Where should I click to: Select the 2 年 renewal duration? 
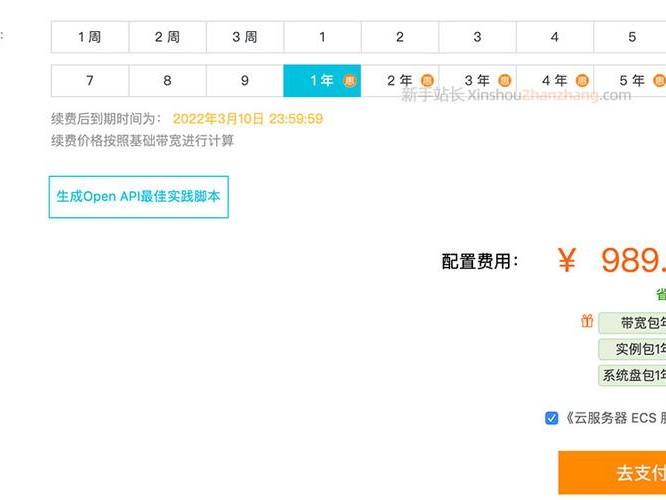pyautogui.click(x=400, y=81)
